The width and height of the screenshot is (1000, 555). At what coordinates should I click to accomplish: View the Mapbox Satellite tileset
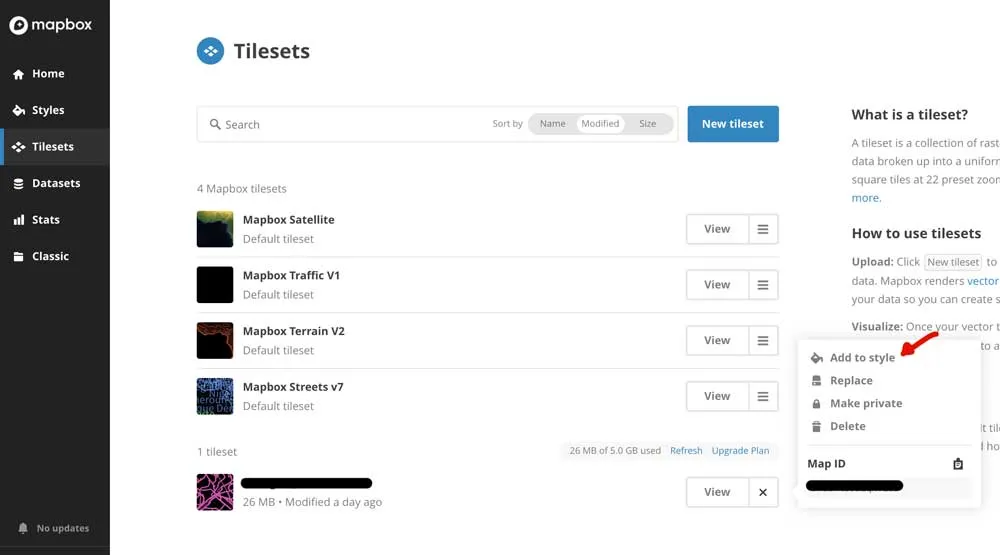pyautogui.click(x=717, y=229)
